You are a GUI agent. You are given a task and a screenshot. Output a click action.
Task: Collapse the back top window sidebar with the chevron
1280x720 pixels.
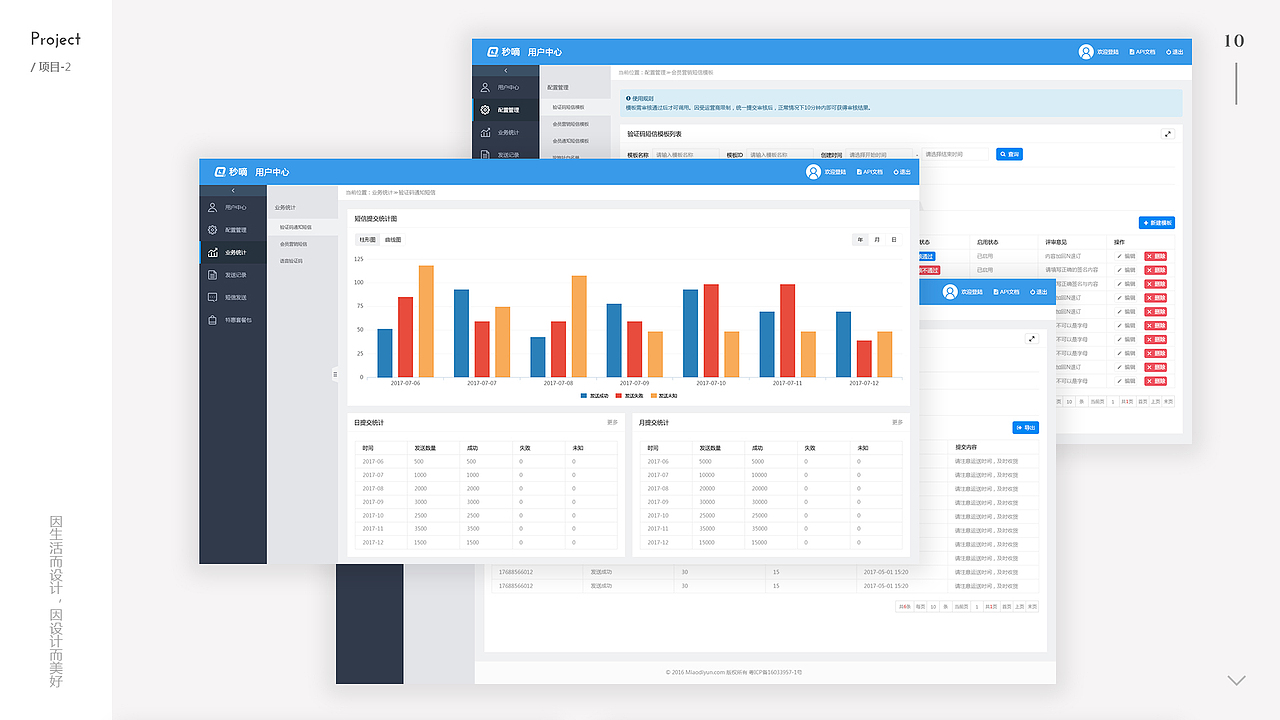coord(506,70)
